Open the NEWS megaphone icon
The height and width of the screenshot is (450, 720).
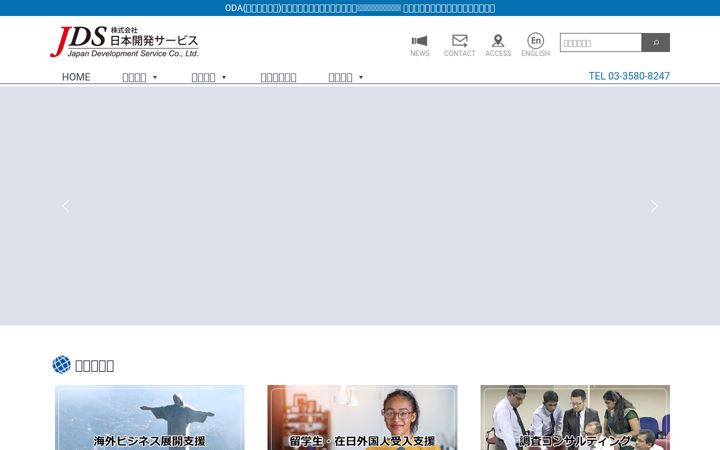click(420, 45)
